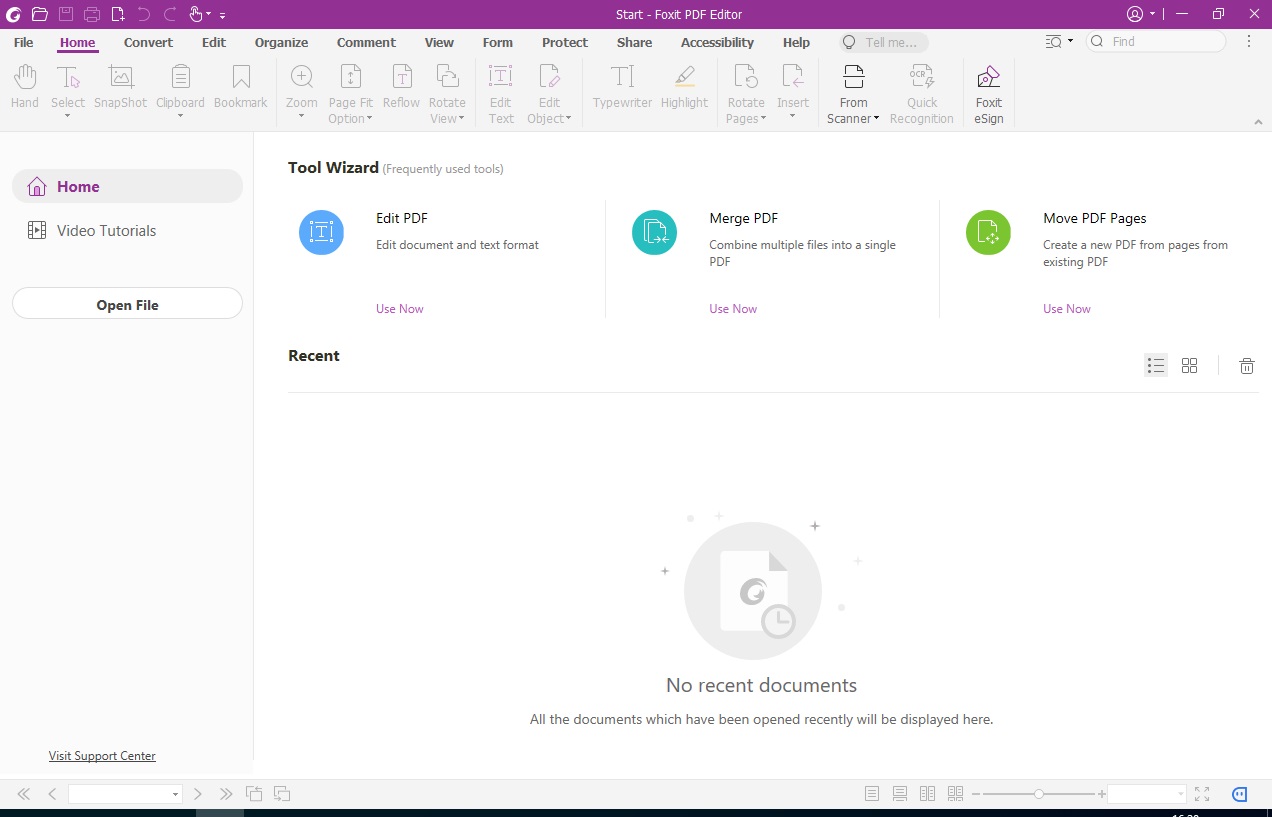The image size is (1272, 817).
Task: Click the Open File button
Action: (127, 304)
